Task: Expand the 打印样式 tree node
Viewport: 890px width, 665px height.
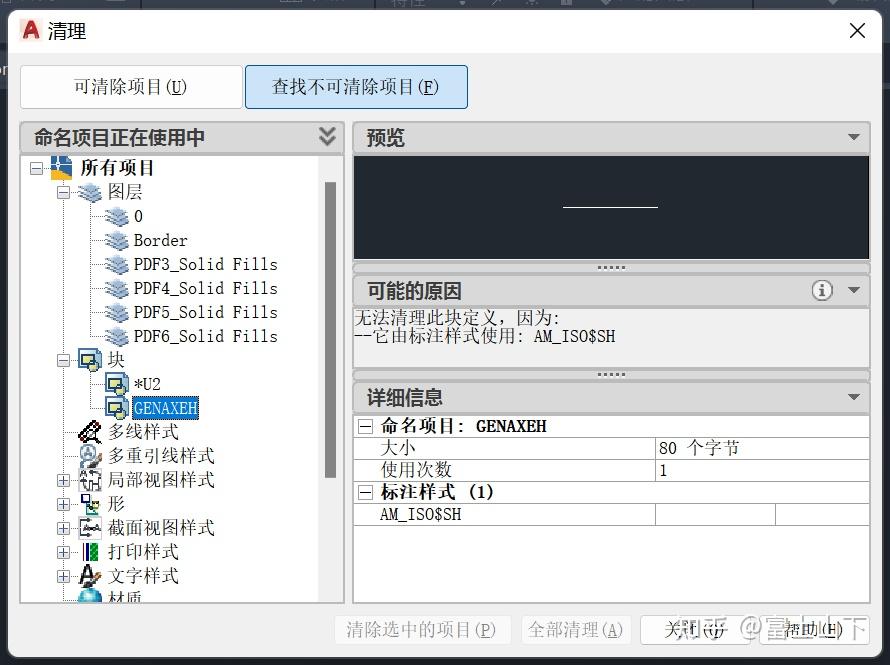Action: pyautogui.click(x=63, y=552)
